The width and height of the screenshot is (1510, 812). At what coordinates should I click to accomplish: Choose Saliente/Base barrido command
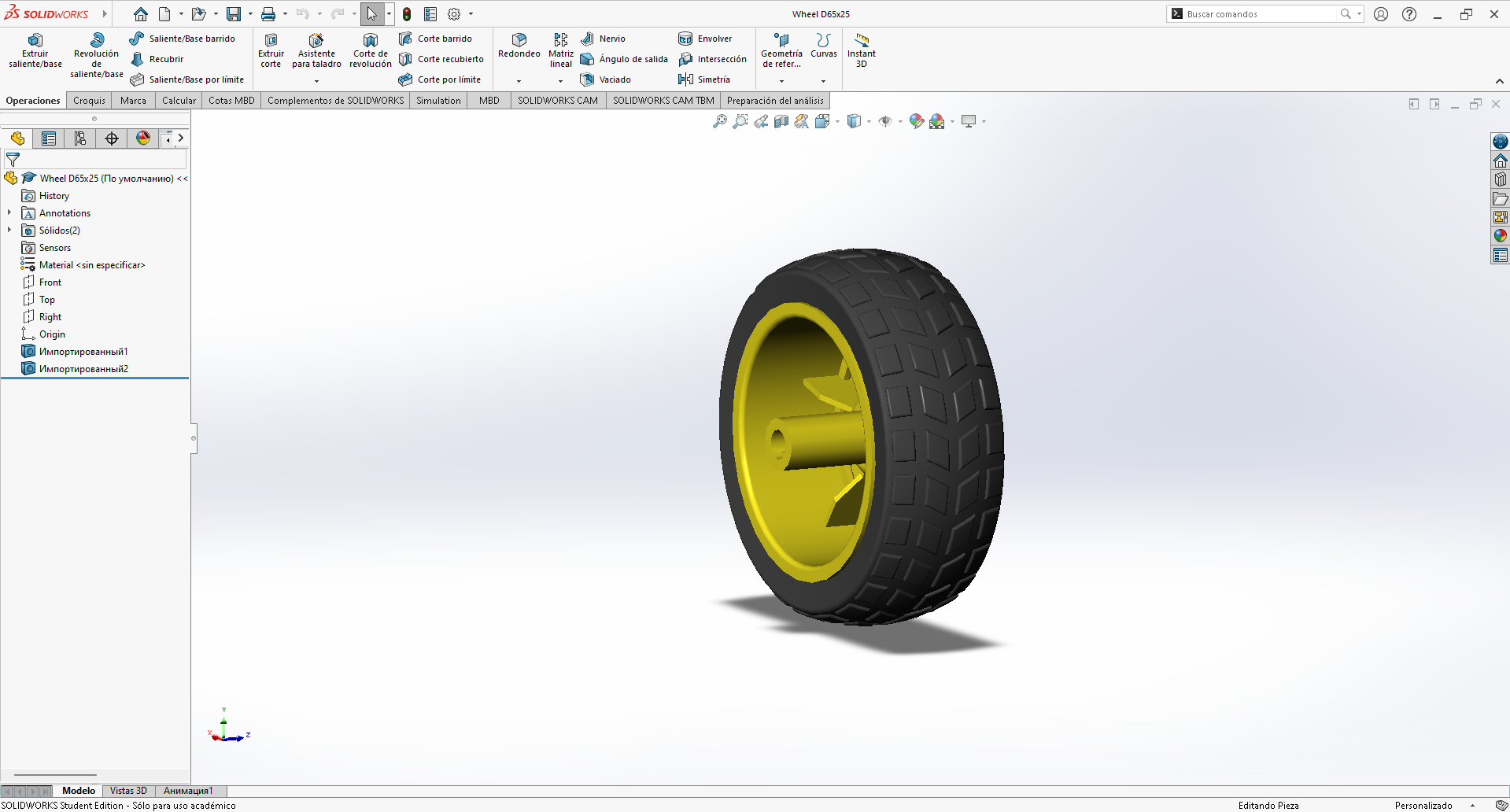coord(183,39)
